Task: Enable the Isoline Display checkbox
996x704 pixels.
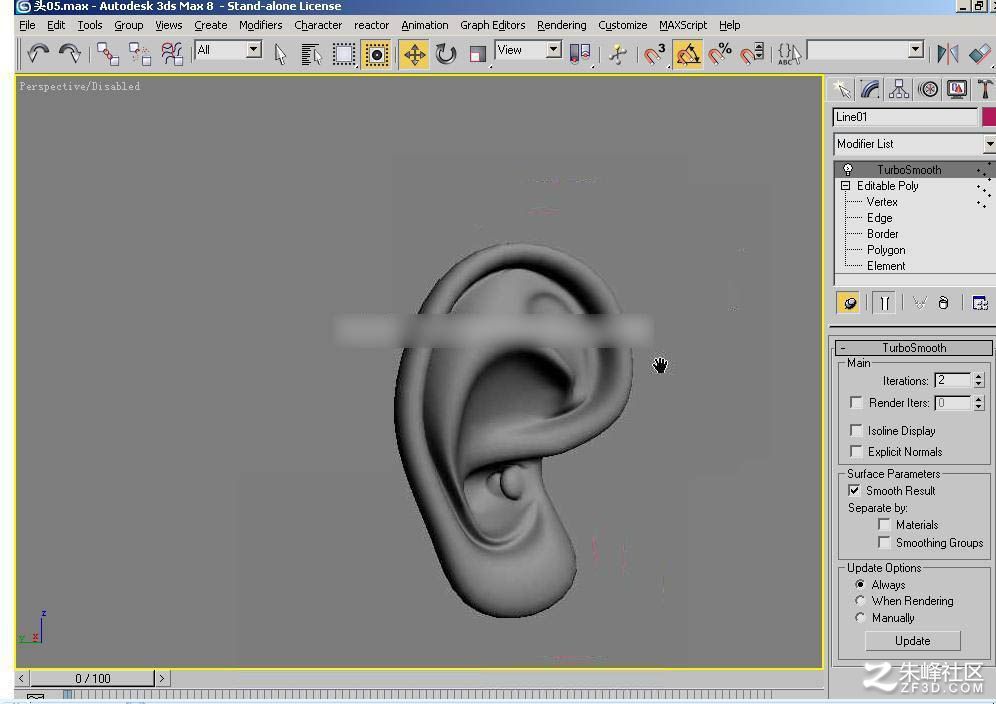Action: click(856, 431)
